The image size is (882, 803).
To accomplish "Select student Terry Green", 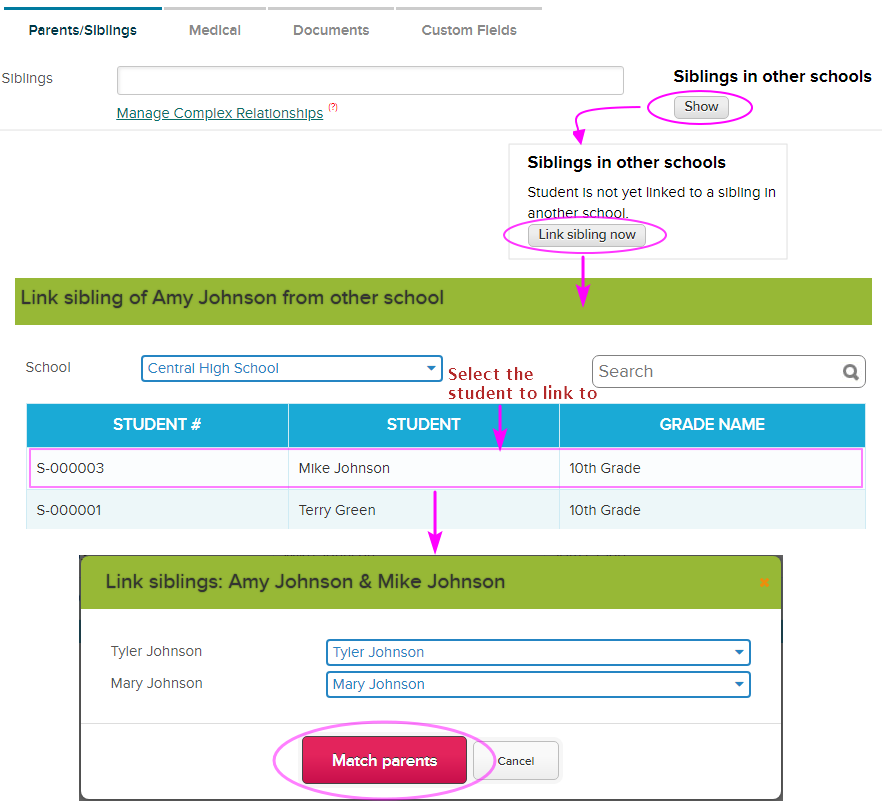I will point(337,511).
